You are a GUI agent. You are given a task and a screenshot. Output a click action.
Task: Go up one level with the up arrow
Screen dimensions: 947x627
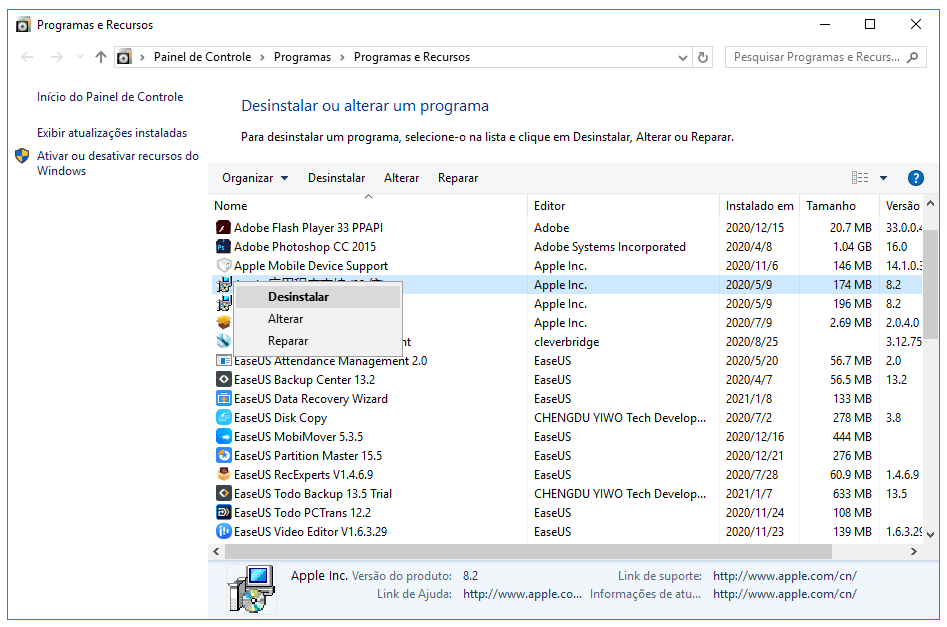(100, 58)
